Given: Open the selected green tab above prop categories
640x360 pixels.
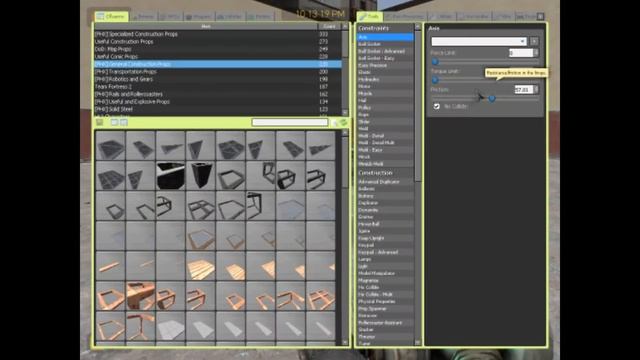Looking at the screenshot, I should 111,16.
